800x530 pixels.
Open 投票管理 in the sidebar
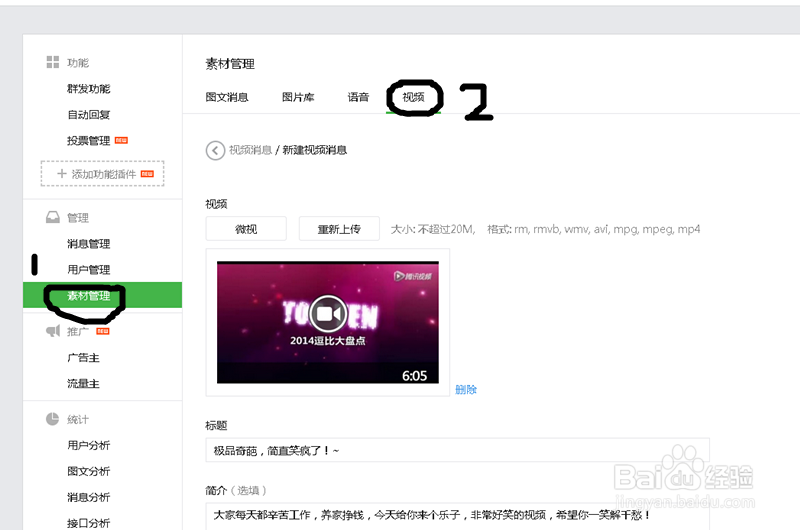(89, 140)
